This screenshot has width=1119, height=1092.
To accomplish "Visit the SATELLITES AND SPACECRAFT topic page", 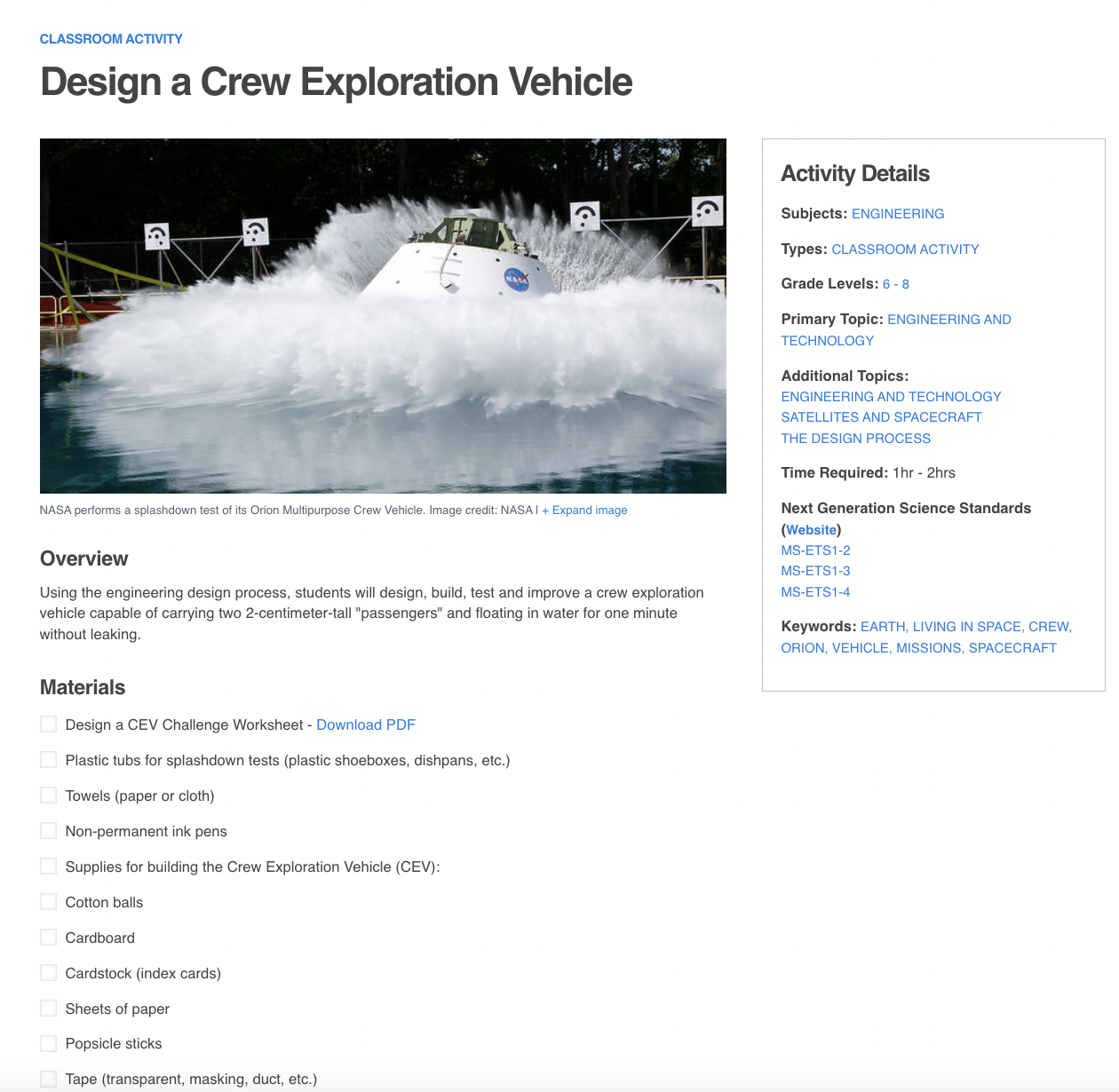I will click(x=881, y=416).
